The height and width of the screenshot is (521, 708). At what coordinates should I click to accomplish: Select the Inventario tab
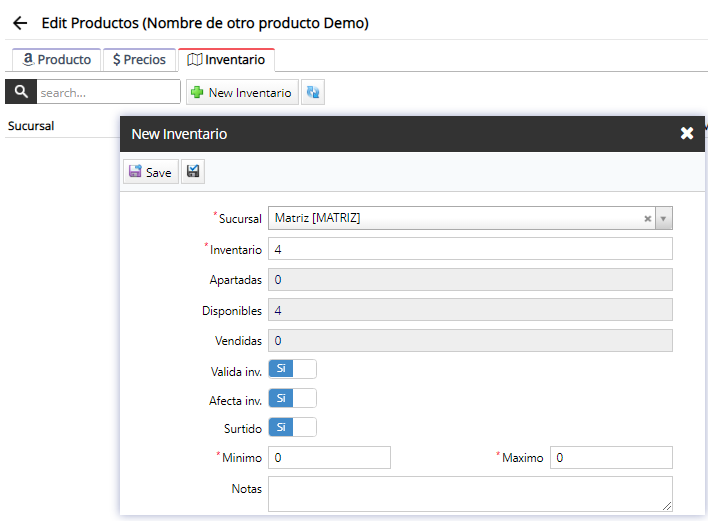pos(226,60)
